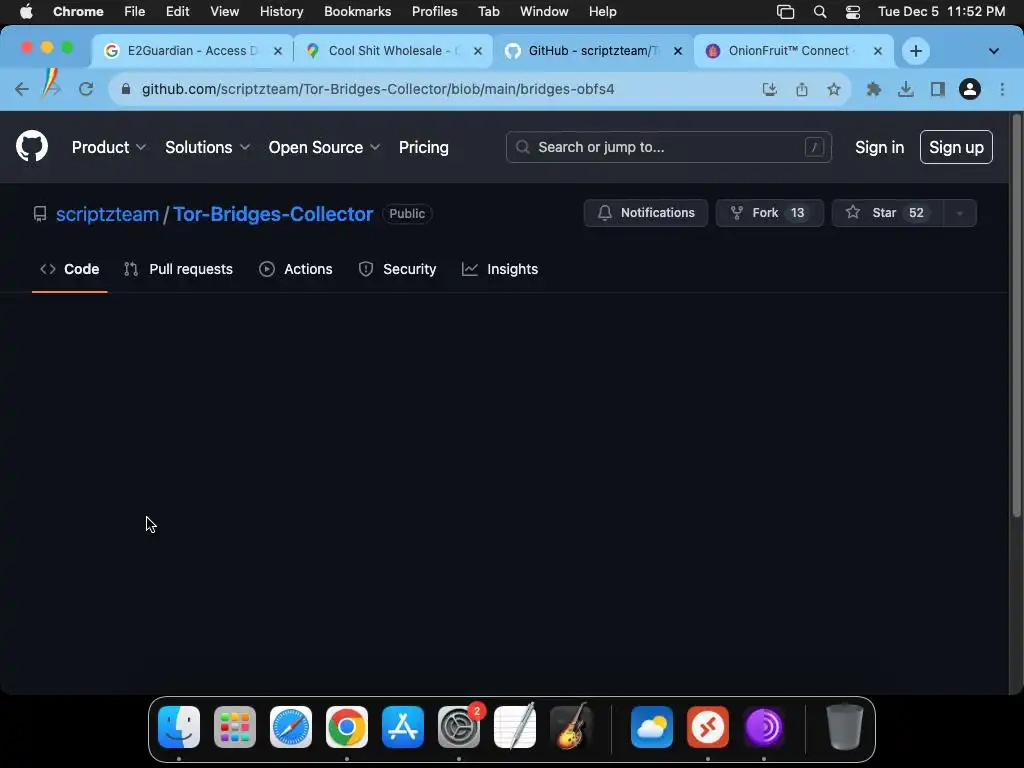Click the page vertical scrollbar
This screenshot has height=768, width=1024.
click(x=1016, y=315)
